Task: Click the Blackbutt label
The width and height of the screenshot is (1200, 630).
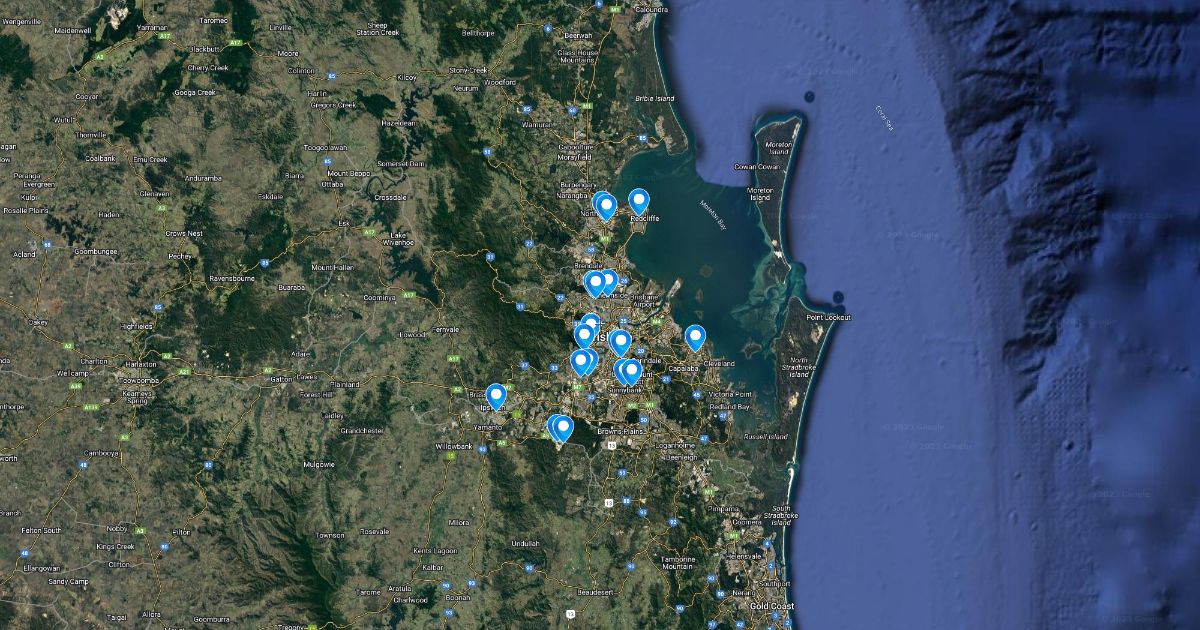Action: tap(204, 48)
